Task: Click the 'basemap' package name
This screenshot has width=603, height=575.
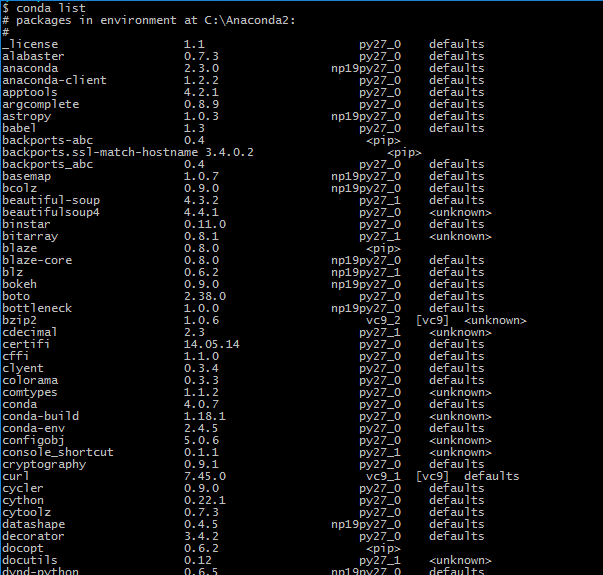Action: coord(27,176)
